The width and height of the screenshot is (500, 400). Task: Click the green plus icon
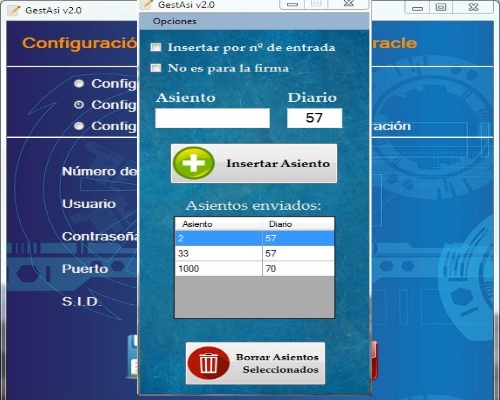[194, 163]
